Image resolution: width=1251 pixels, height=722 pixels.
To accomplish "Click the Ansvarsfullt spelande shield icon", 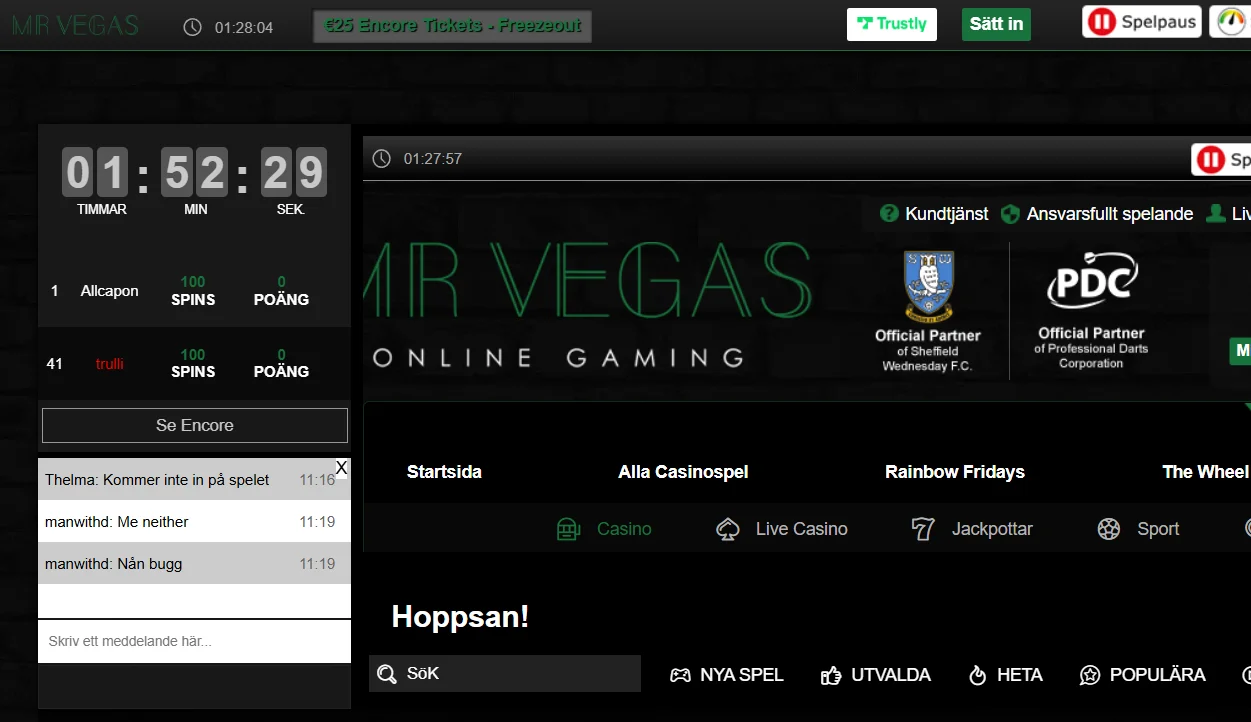I will [x=1010, y=214].
